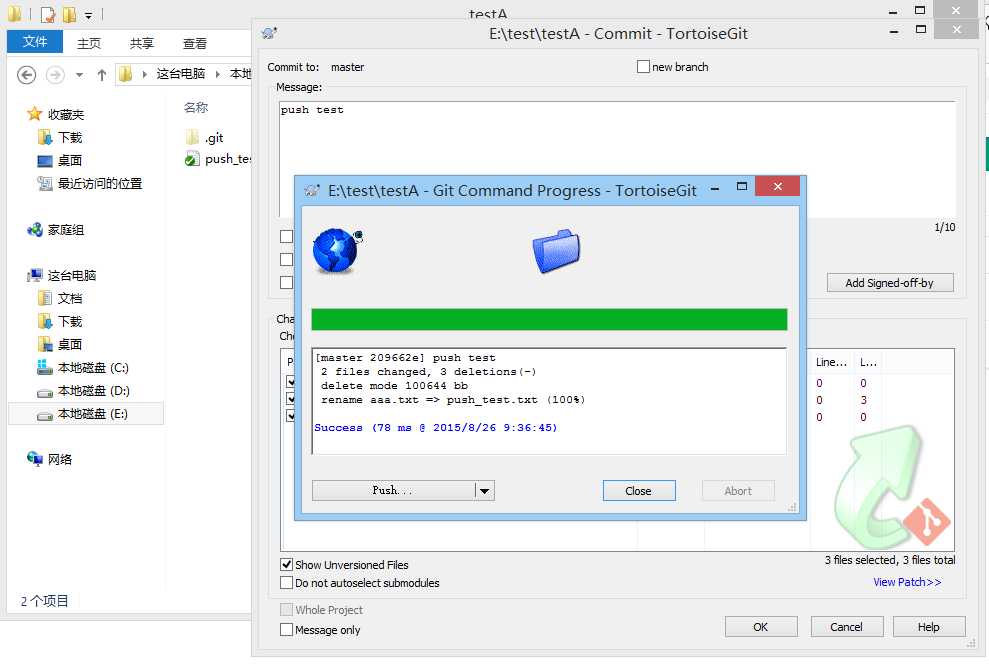Viewport: 989px width, 664px height.
Task: Click the 名称 column header
Action: click(x=196, y=107)
